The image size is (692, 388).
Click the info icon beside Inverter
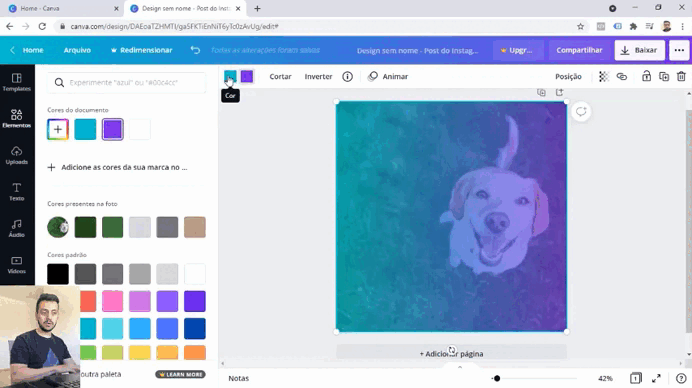(x=348, y=76)
